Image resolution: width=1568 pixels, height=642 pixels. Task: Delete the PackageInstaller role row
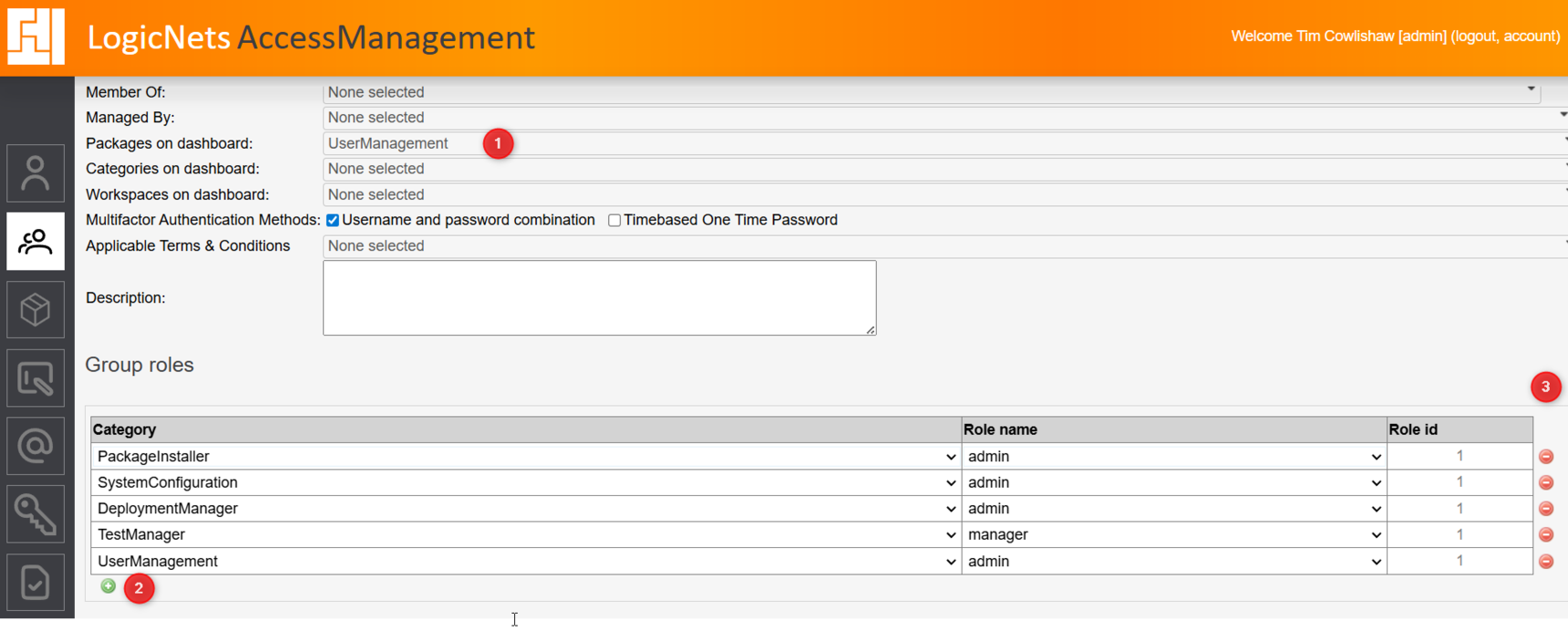[x=1546, y=457]
